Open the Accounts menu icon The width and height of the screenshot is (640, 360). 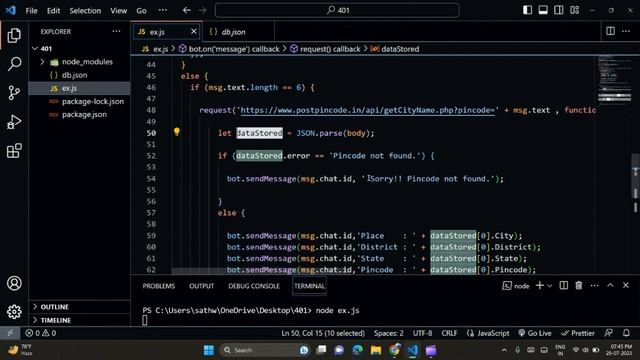click(14, 283)
